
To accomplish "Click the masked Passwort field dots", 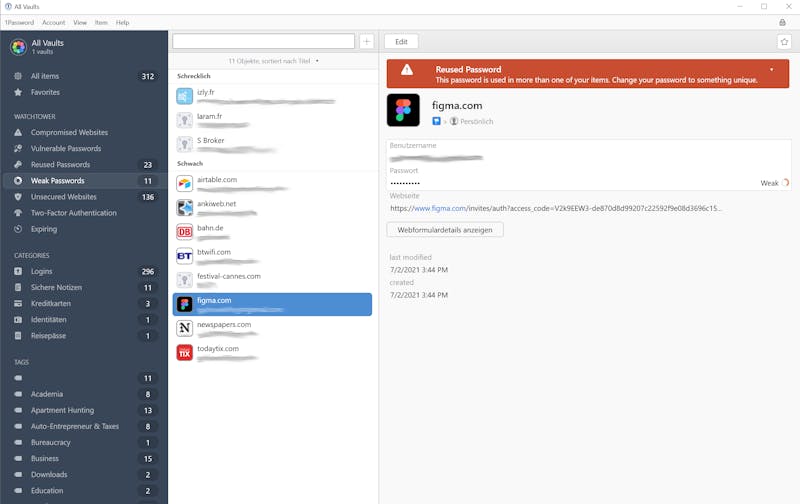I will (405, 183).
